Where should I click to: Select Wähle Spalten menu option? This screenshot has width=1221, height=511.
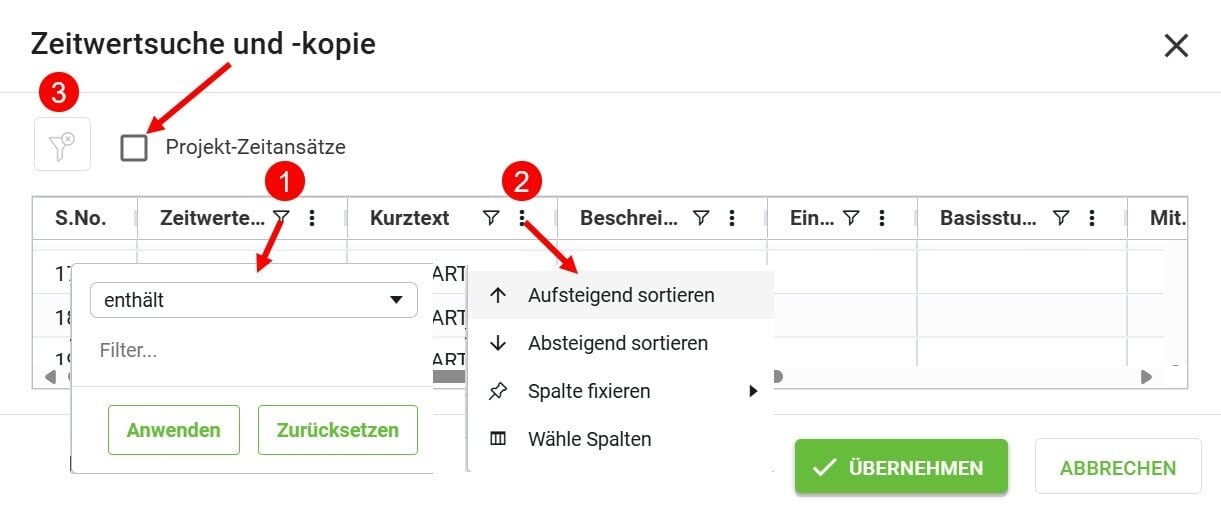[x=589, y=439]
